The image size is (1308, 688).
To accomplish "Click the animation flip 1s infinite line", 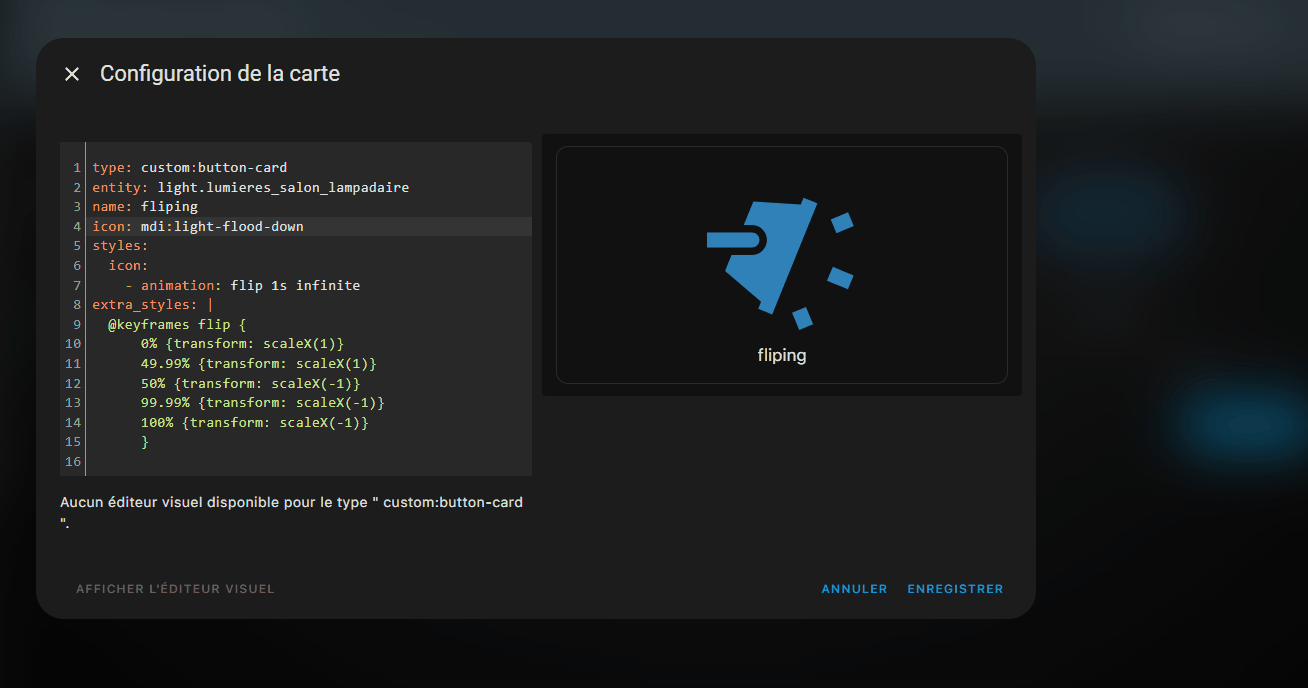I will click(242, 285).
